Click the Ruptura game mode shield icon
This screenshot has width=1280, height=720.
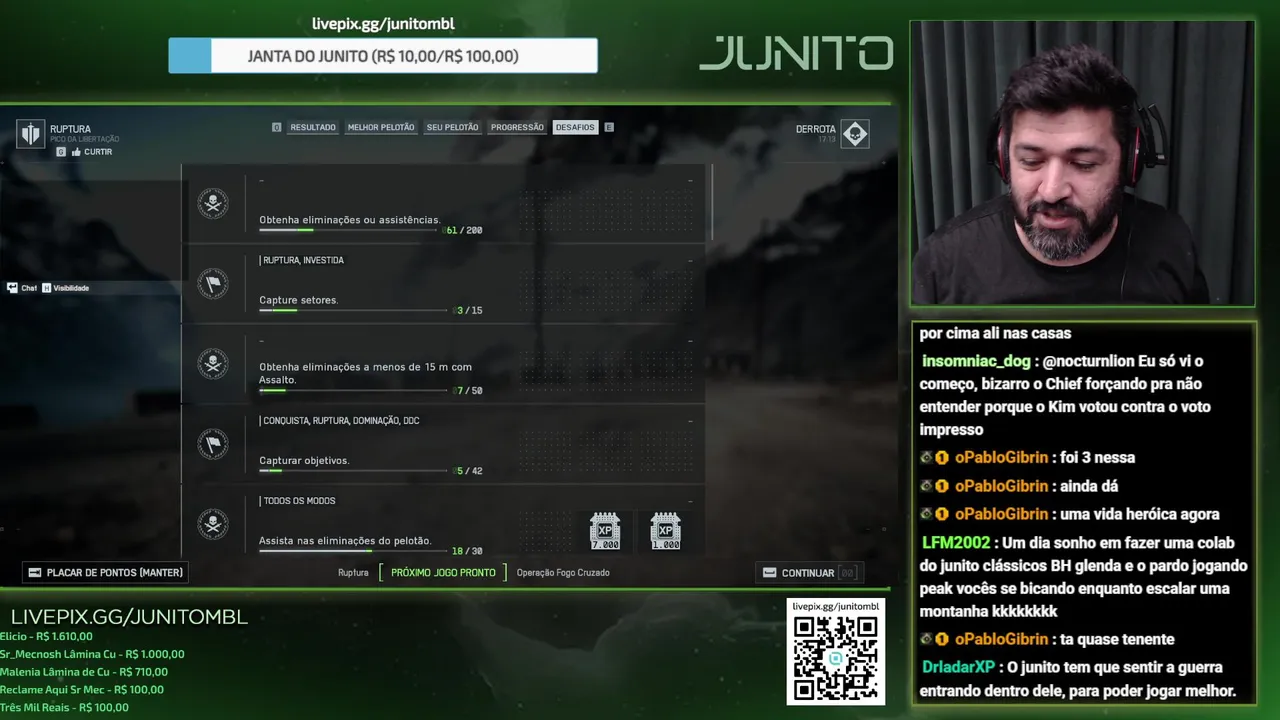coord(31,134)
